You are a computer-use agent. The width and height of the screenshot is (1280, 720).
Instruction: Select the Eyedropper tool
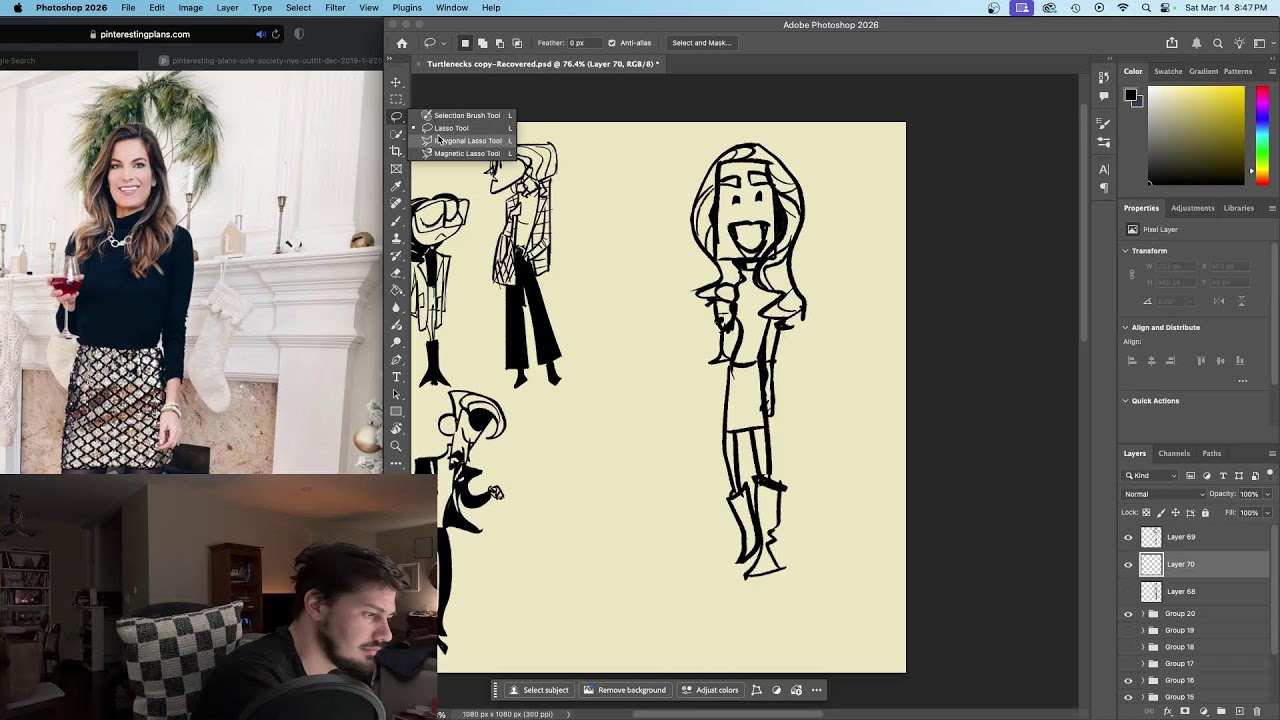pos(396,186)
